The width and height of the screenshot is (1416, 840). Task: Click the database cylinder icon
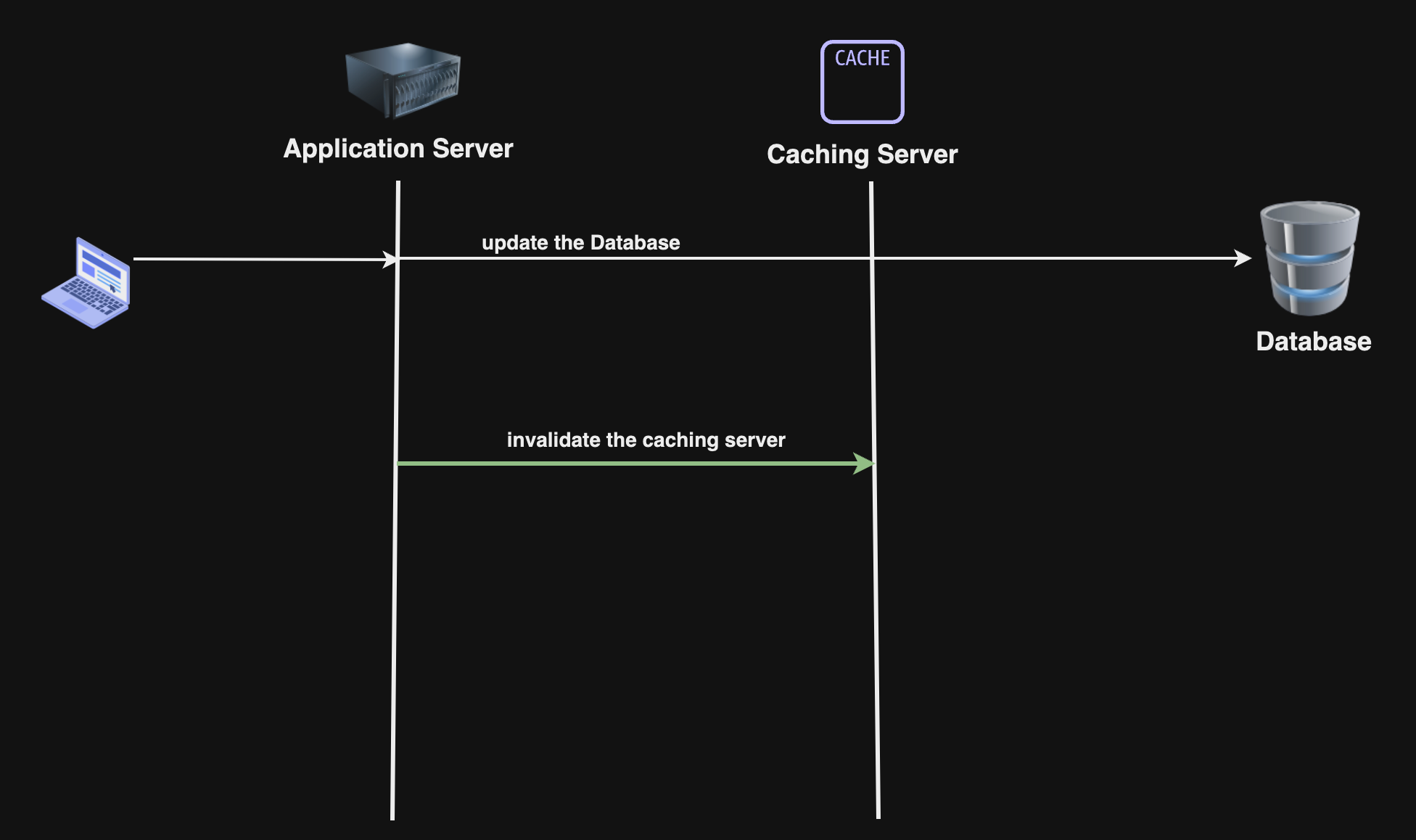tap(1310, 258)
